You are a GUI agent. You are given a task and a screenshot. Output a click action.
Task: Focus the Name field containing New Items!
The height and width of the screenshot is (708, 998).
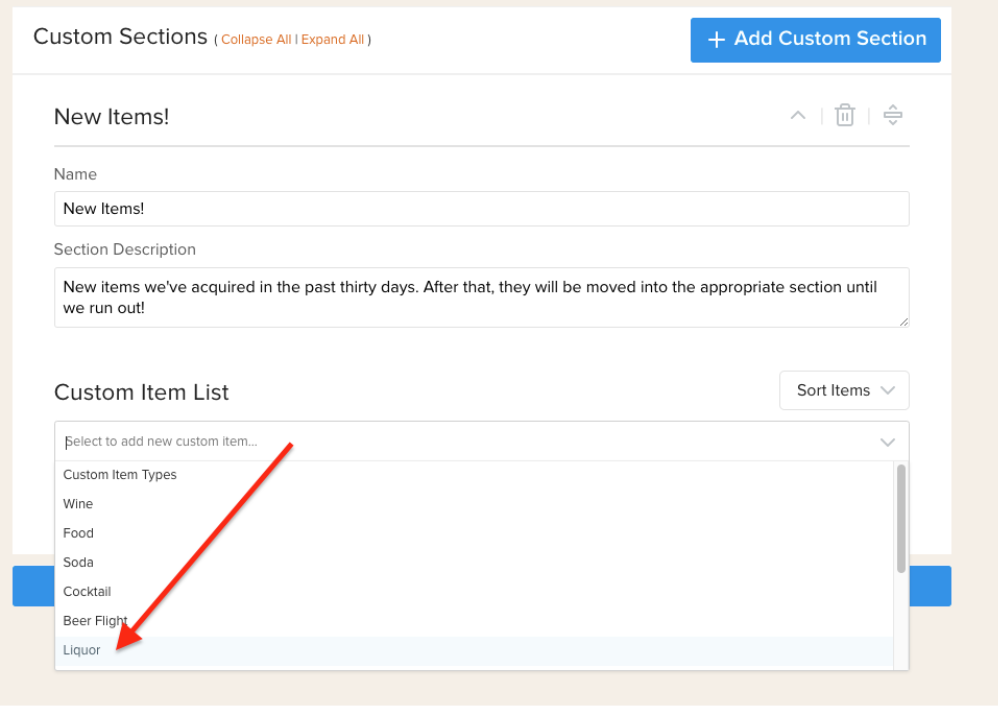(481, 209)
